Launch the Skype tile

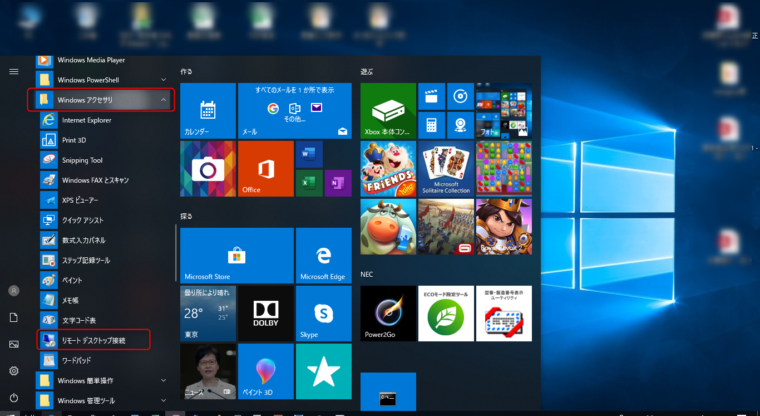point(324,314)
